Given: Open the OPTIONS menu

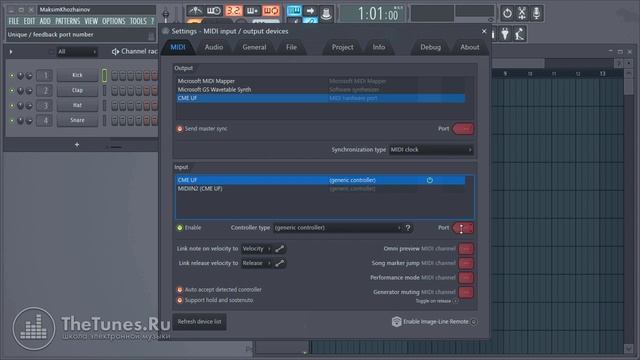Looking at the screenshot, I should tap(113, 21).
